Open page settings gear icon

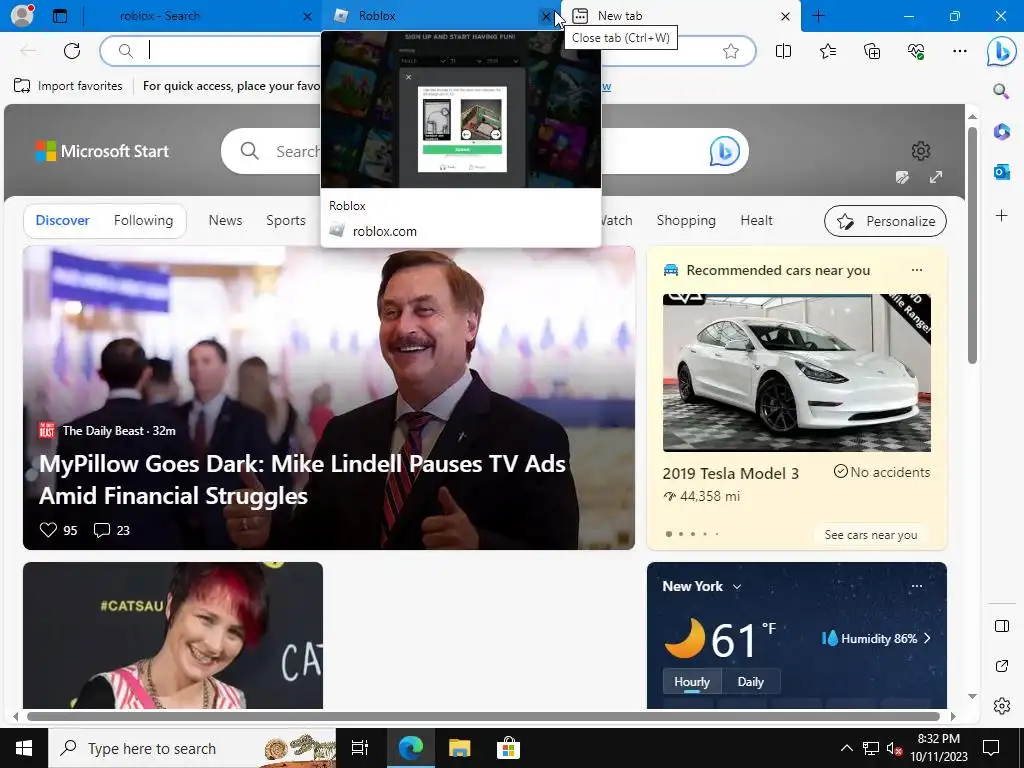click(x=921, y=151)
